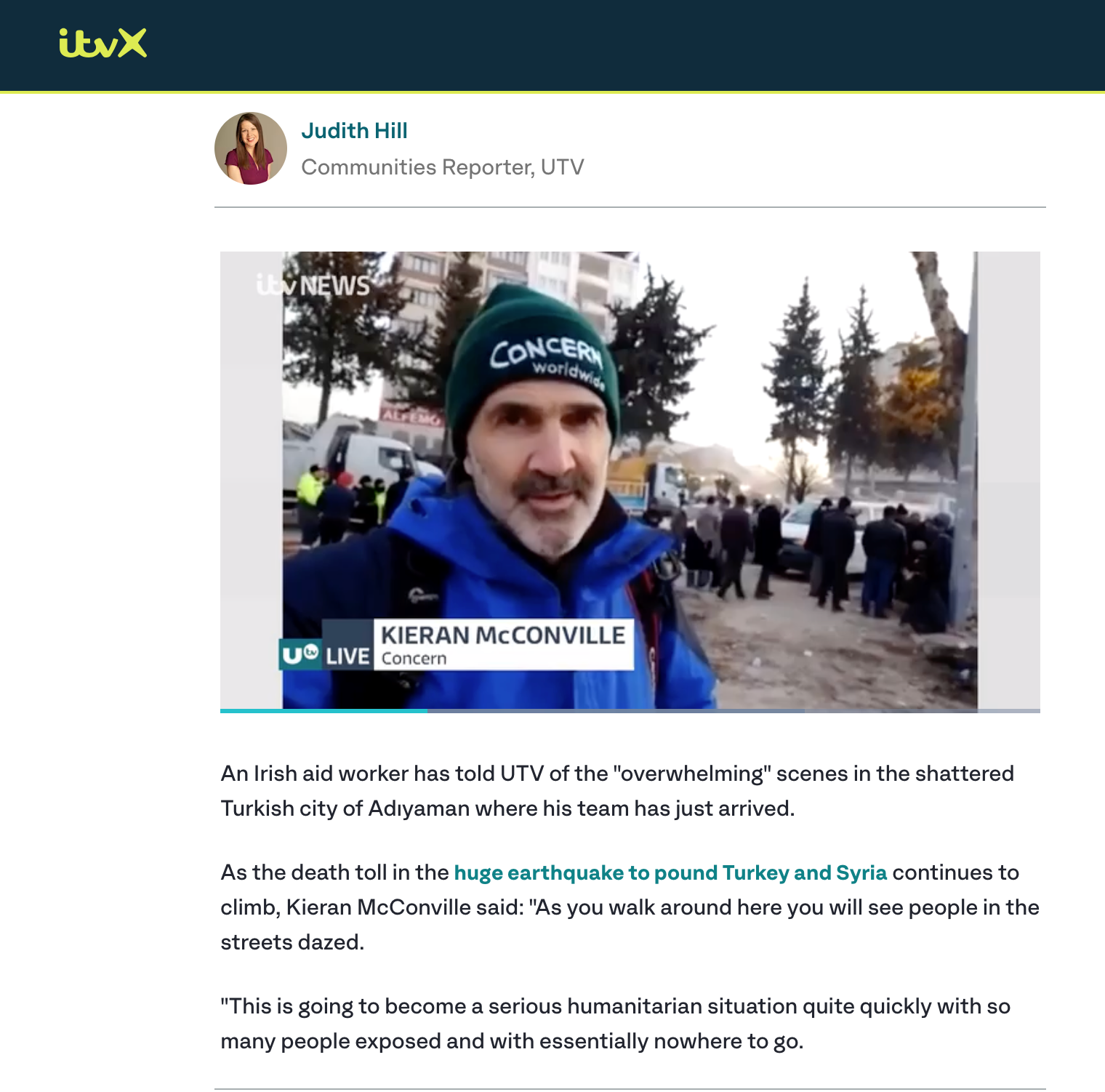This screenshot has height=1092, width=1105.
Task: Open the Judith Hill author page
Action: pos(354,131)
